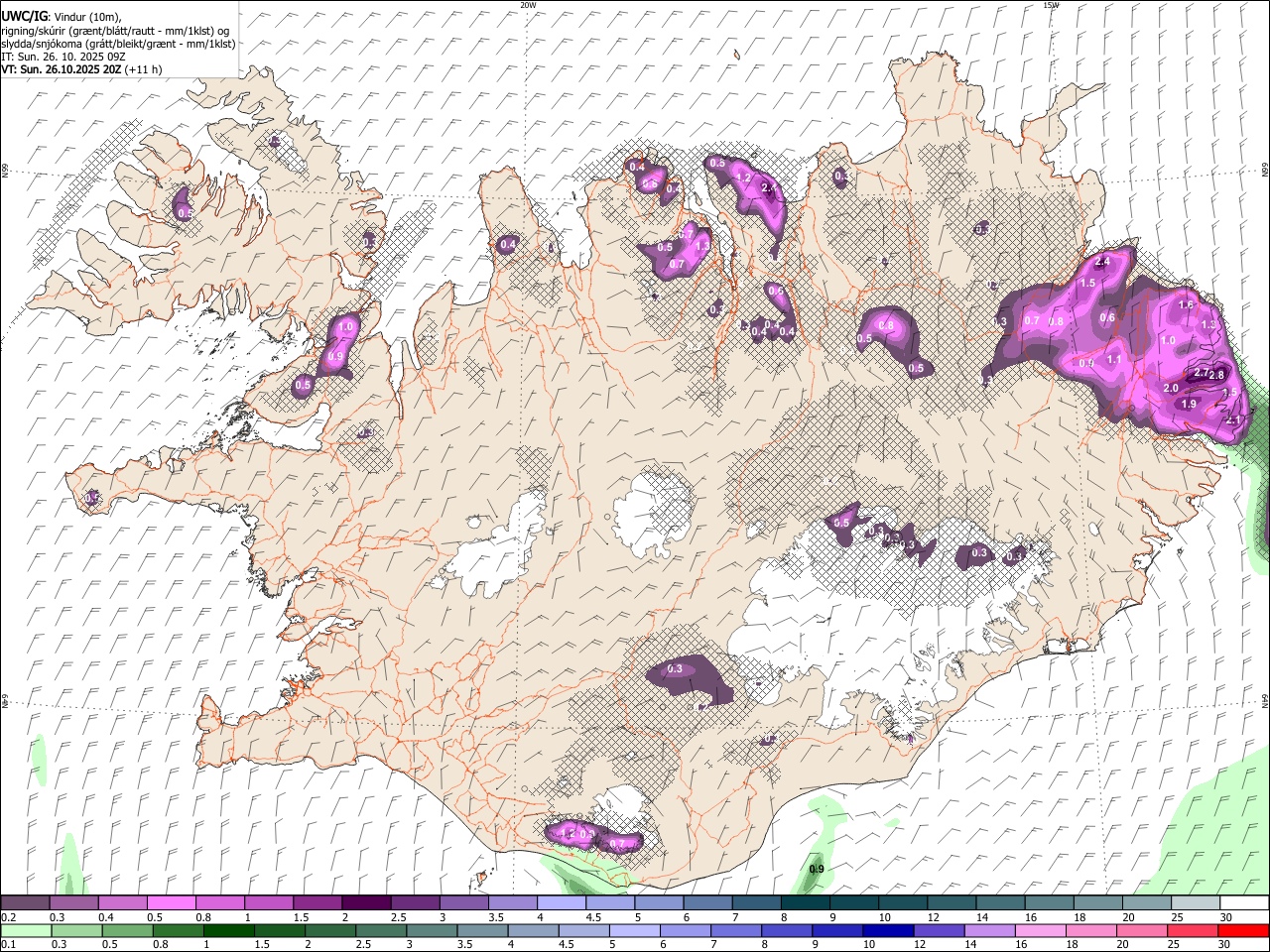The width and height of the screenshot is (1270, 952).
Task: Select rain scale swatch between 3 and 3.5
Action: pos(432,930)
